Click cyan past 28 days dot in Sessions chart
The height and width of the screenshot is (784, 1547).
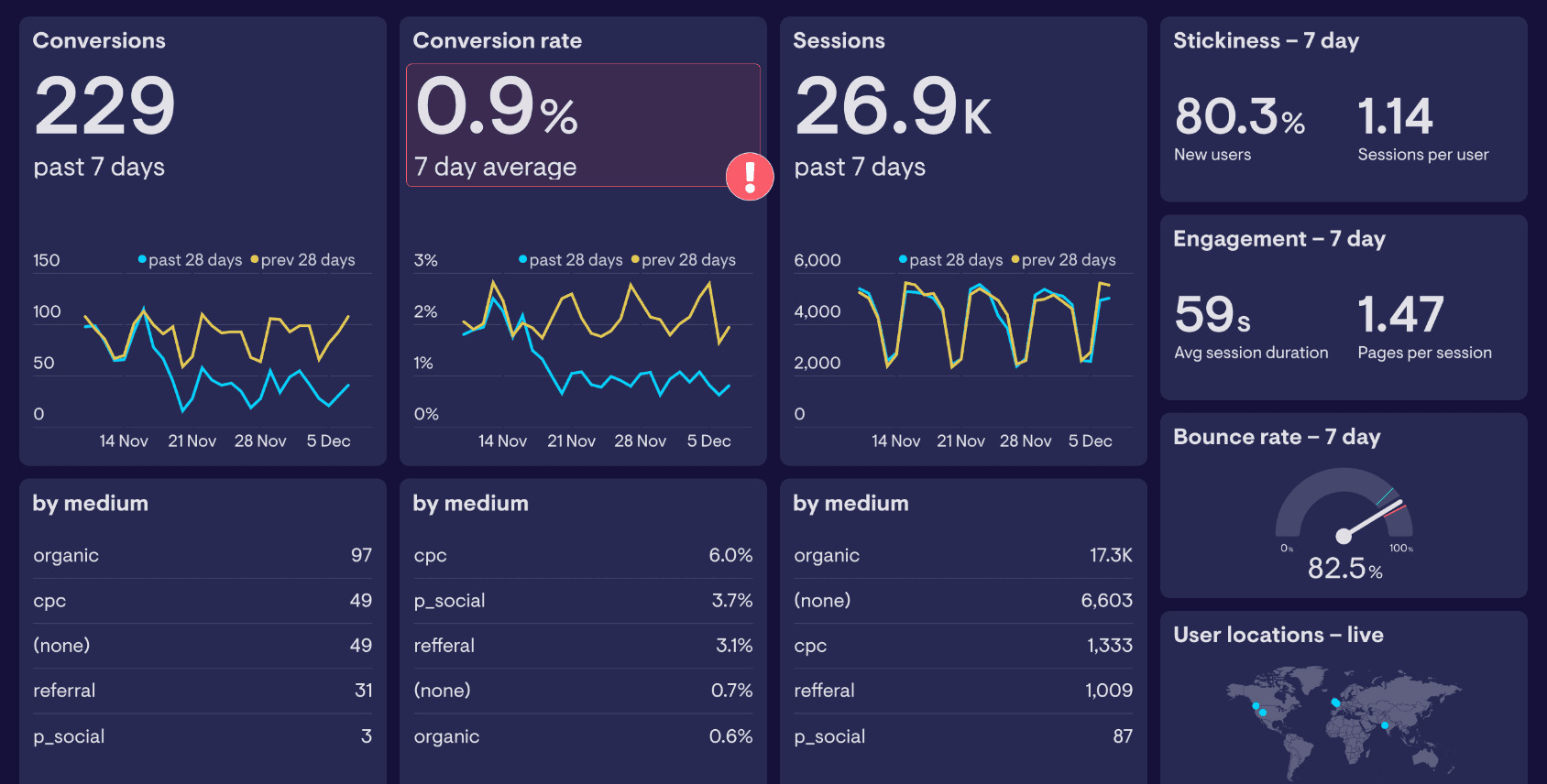coord(903,259)
